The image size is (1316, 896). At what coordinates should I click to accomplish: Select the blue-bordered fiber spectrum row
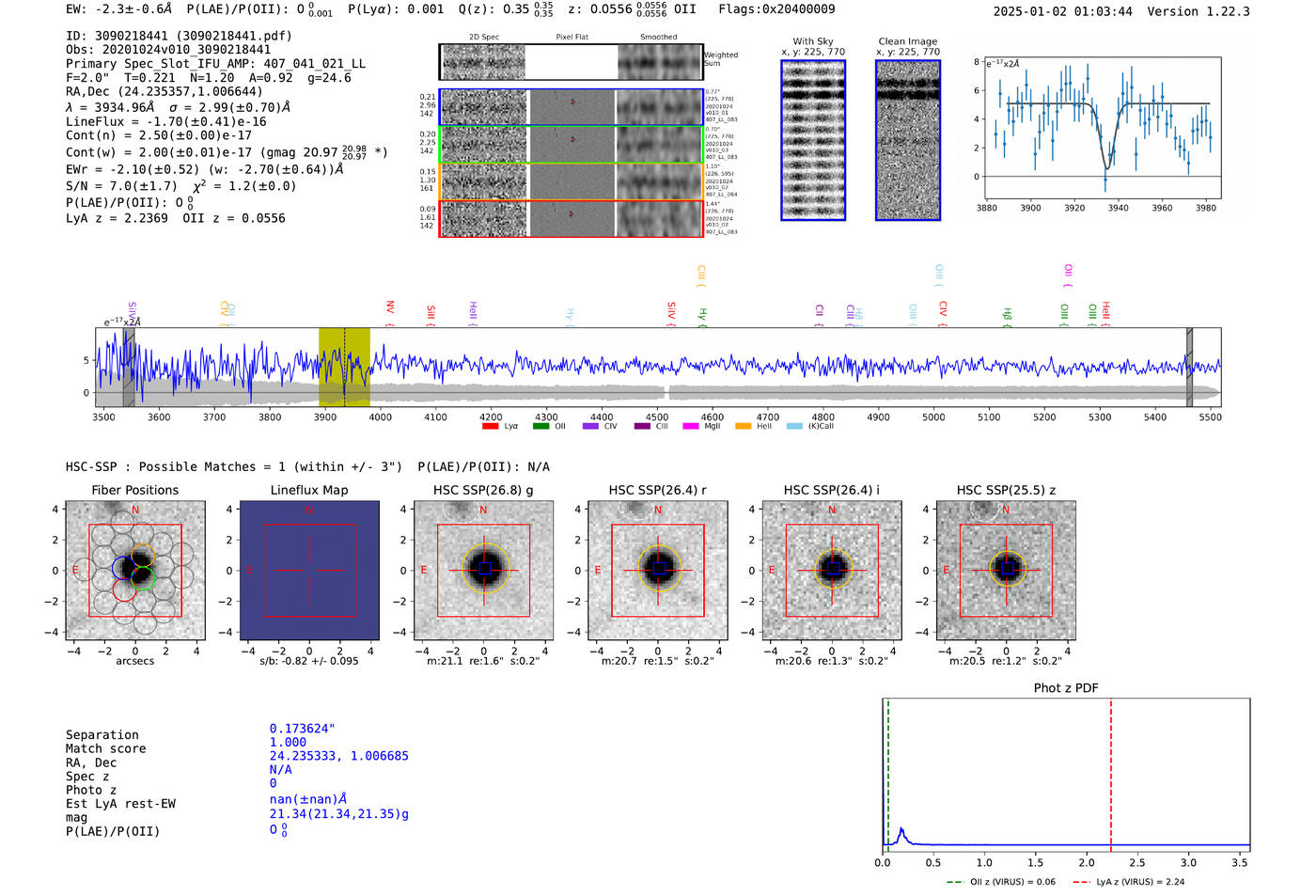point(572,107)
